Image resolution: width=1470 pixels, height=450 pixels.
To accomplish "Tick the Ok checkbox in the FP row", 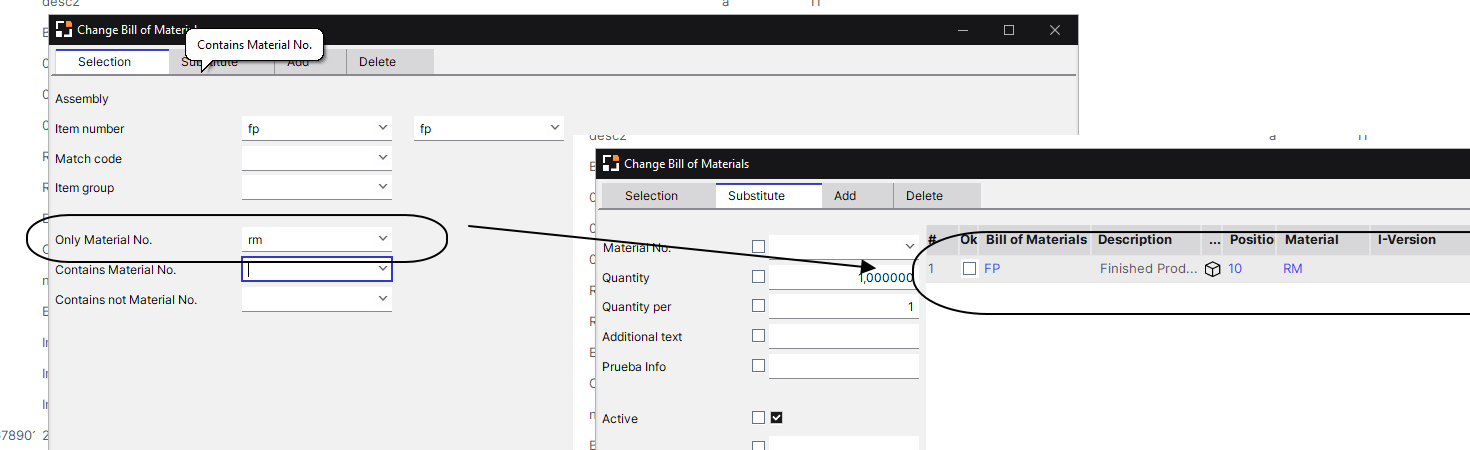I will point(969,269).
